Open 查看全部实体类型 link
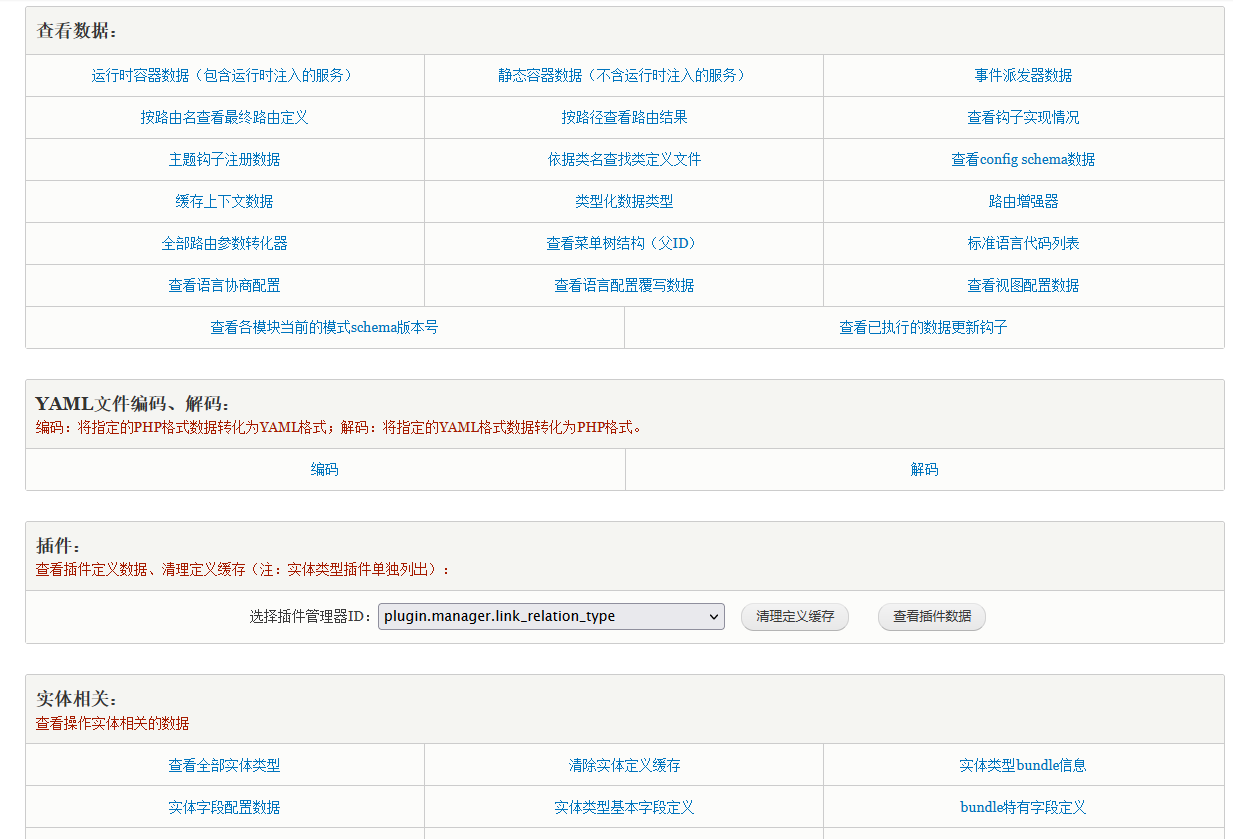The height and width of the screenshot is (839, 1233). pos(224,765)
